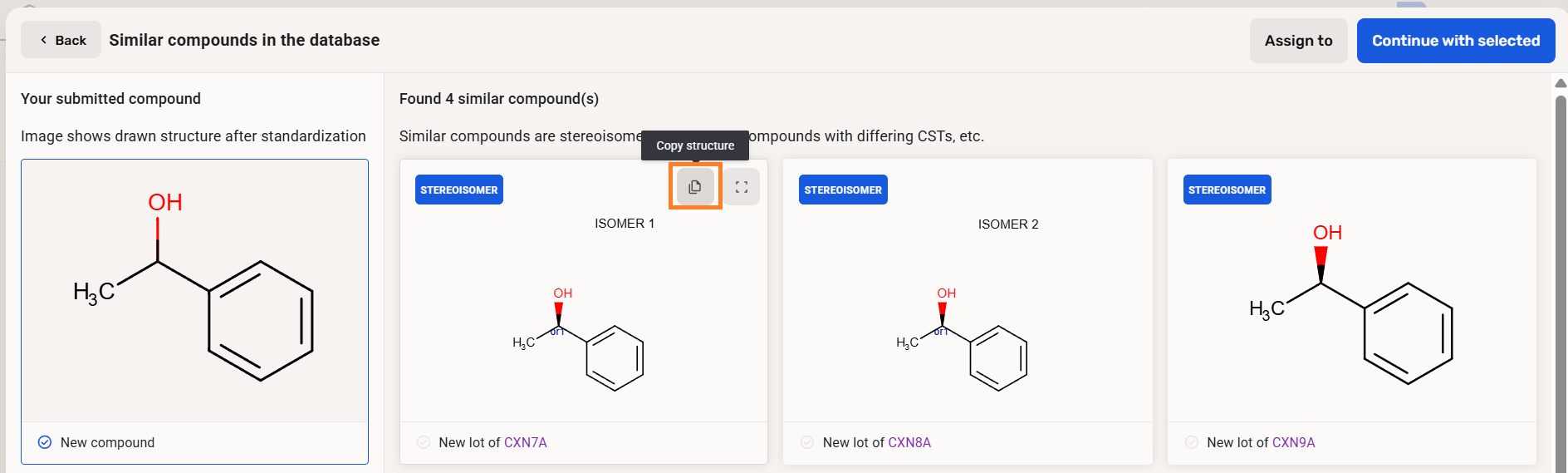Click the third stereoisomer structure image
Screen dimensions: 1568x473
(1351, 308)
